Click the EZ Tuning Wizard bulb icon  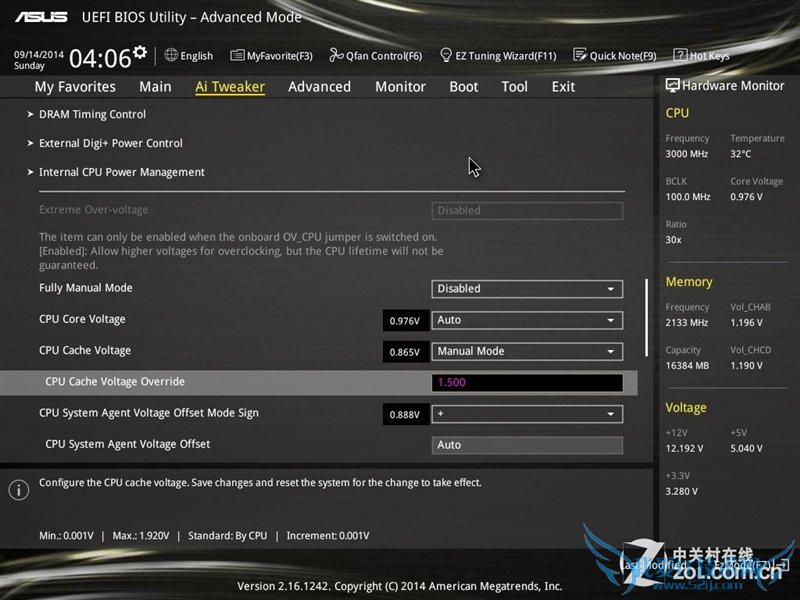445,55
